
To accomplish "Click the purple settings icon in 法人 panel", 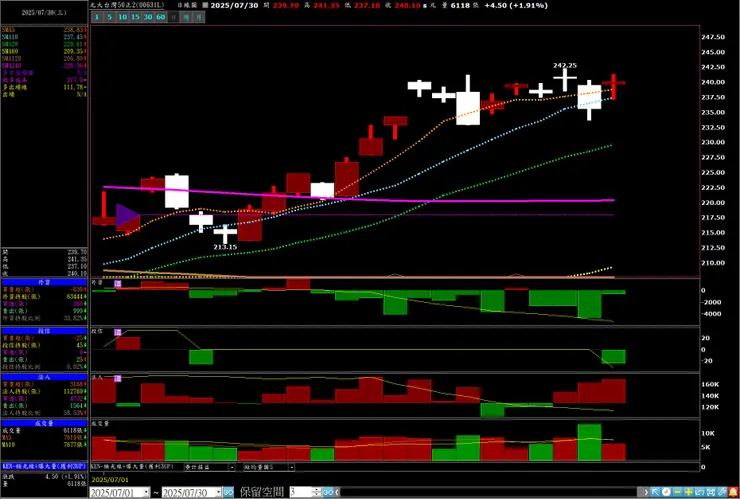I will tap(118, 378).
